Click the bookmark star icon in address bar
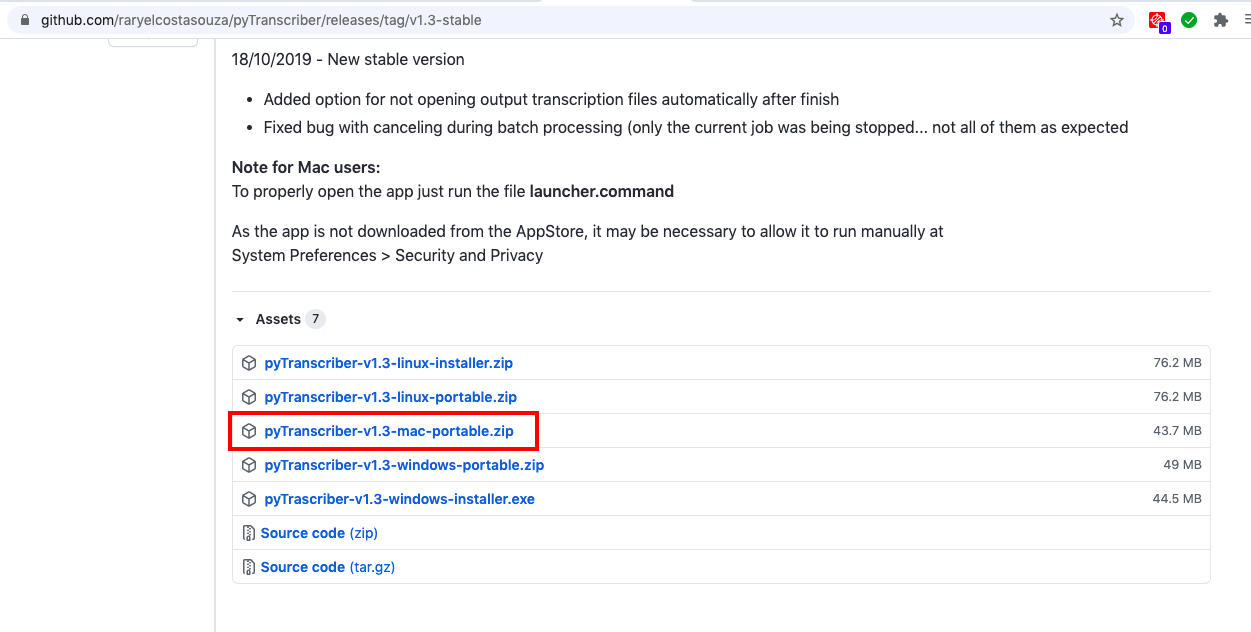Viewport: 1251px width, 632px height. (x=1117, y=20)
